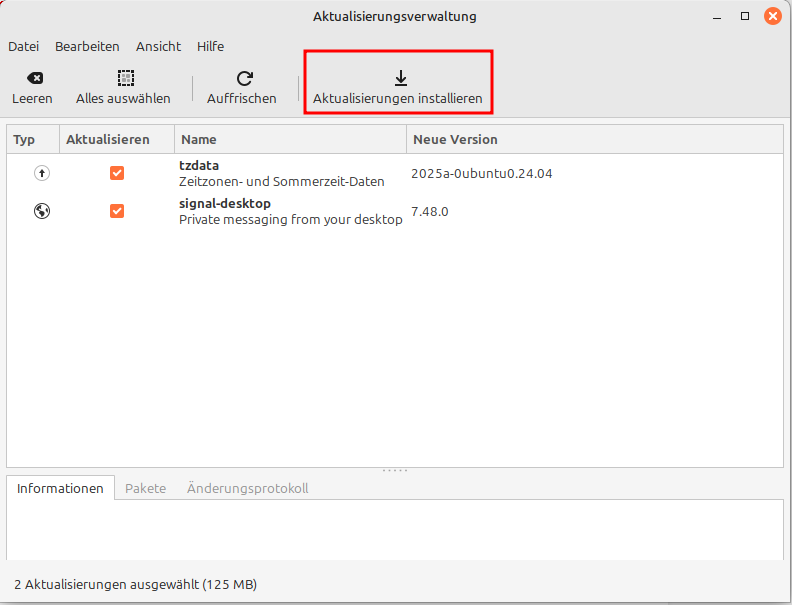Click the Alles auswählen select-all icon
The image size is (792, 605).
(x=124, y=78)
